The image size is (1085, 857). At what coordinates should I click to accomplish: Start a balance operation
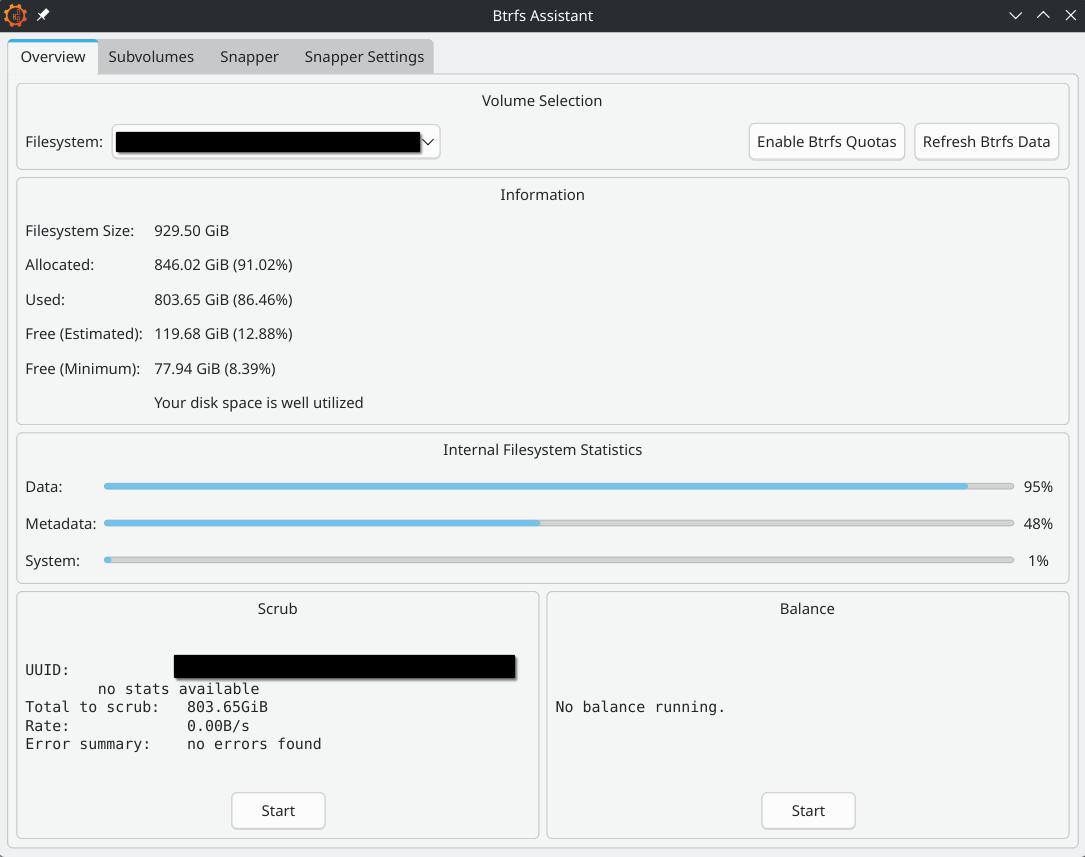[x=808, y=810]
